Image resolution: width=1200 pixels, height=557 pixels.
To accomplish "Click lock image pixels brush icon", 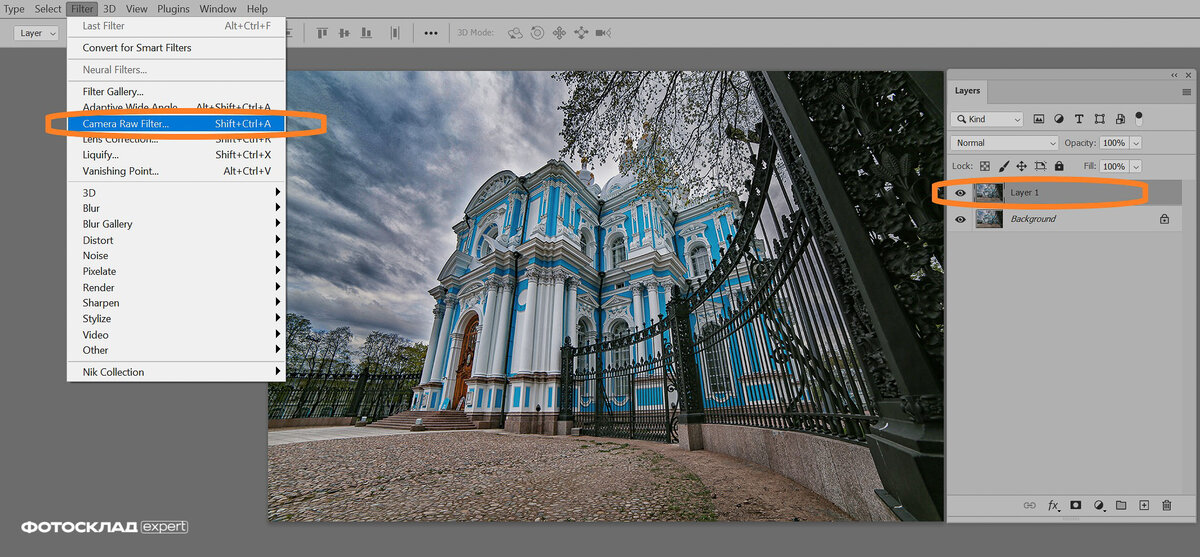I will pyautogui.click(x=1003, y=166).
